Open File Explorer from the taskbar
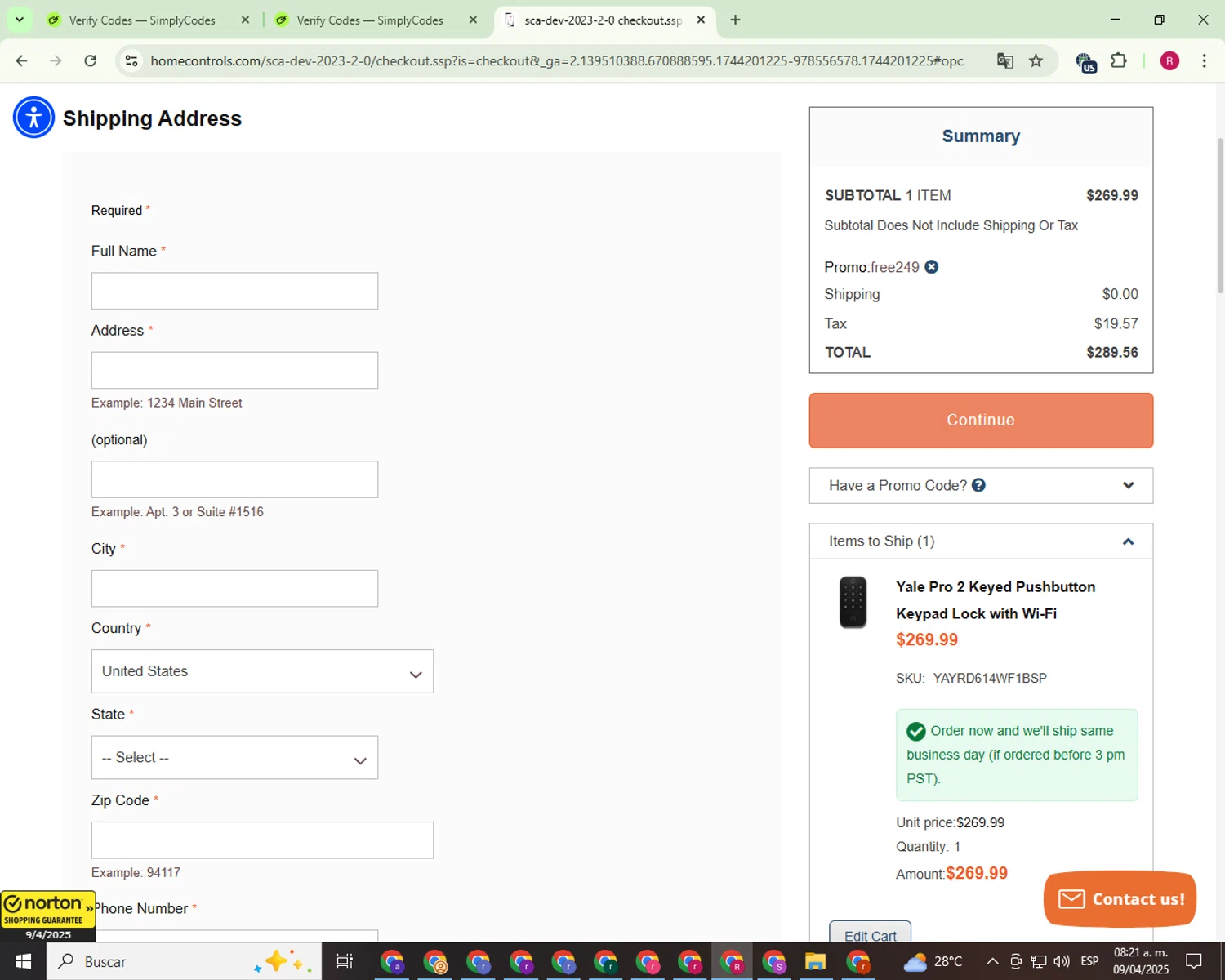Viewport: 1225px width, 980px height. 815,961
